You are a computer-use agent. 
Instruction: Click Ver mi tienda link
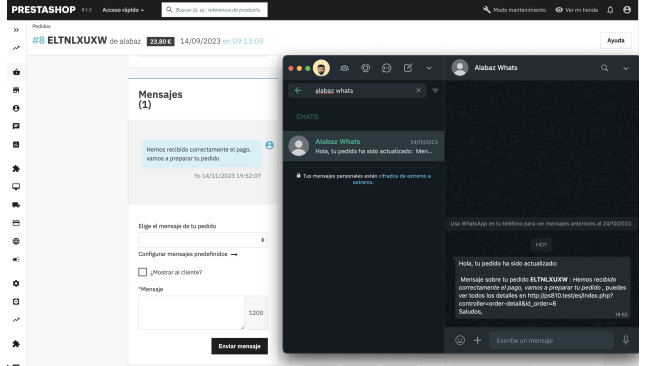(x=576, y=10)
